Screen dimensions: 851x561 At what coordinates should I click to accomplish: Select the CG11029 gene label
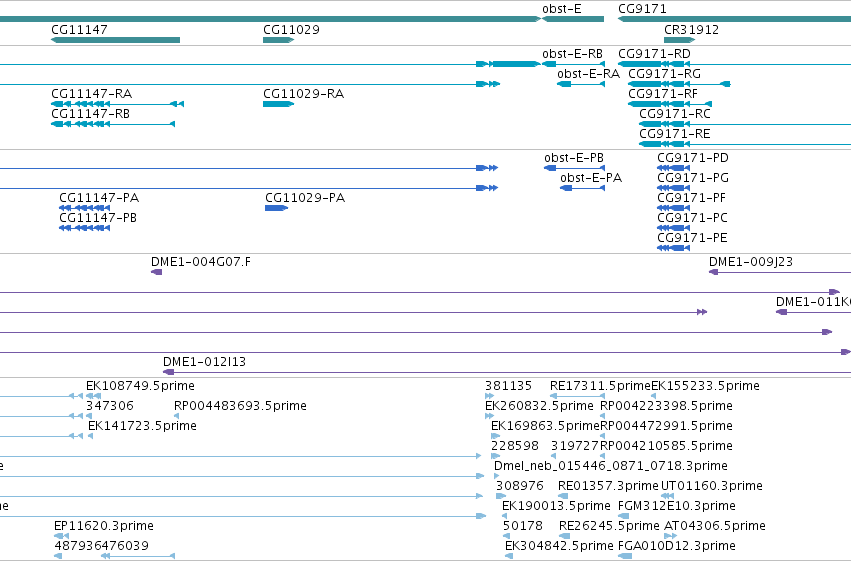(x=291, y=29)
